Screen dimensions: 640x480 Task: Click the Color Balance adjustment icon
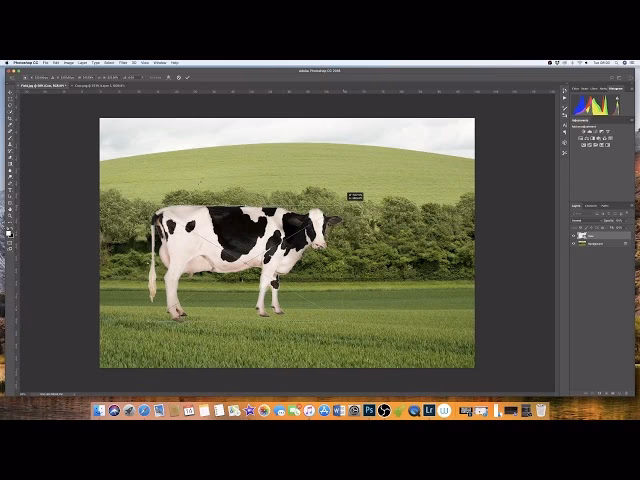tap(587, 138)
